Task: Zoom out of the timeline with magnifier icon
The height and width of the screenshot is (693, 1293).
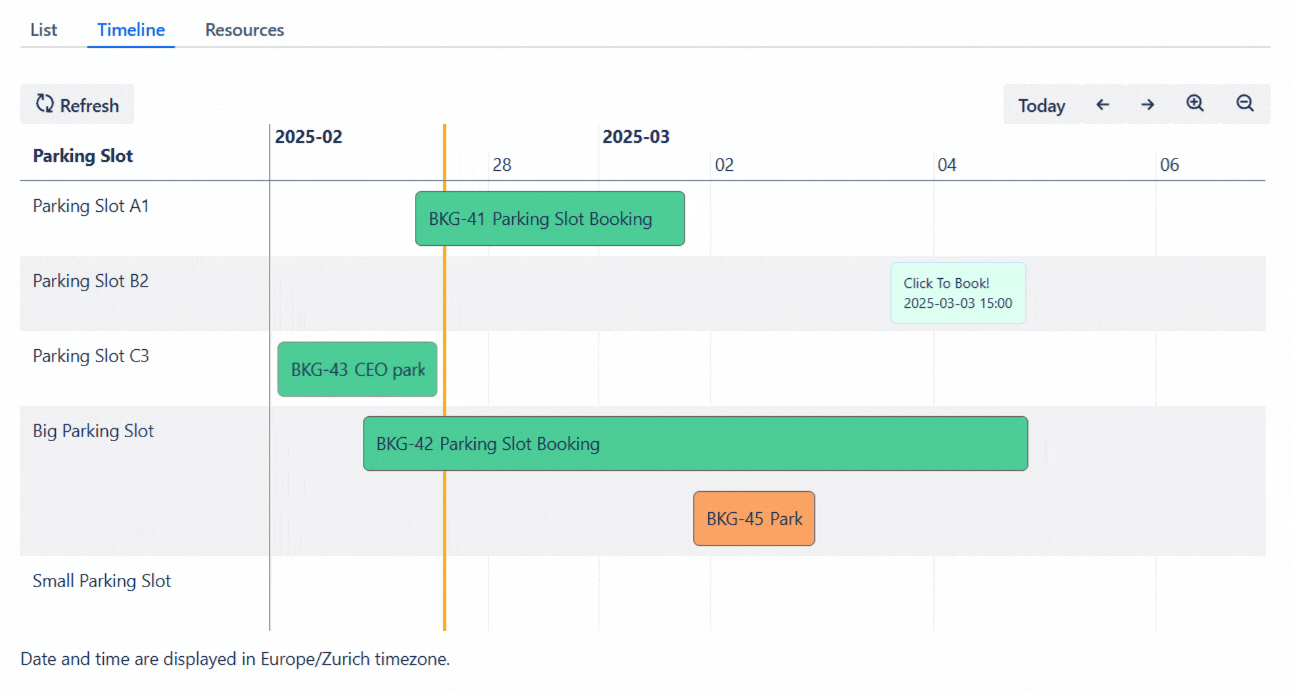Action: pyautogui.click(x=1244, y=103)
